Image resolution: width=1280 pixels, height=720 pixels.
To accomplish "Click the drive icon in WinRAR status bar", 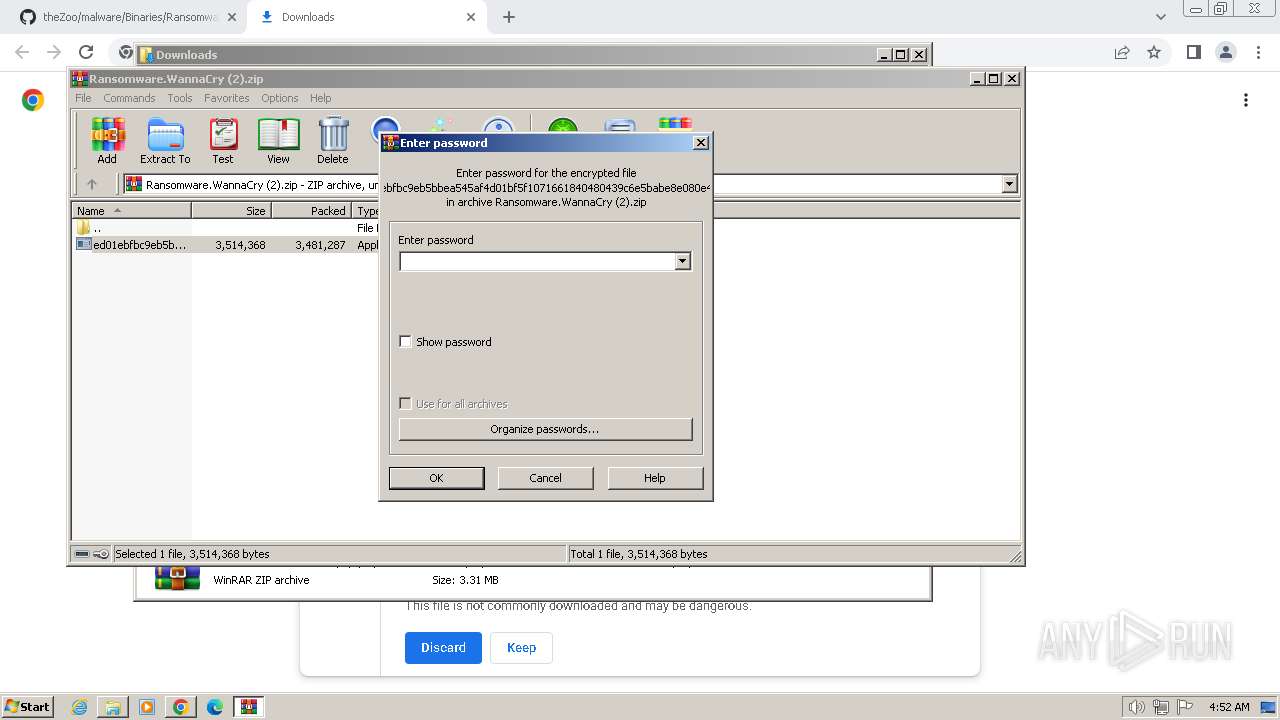I will click(82, 554).
